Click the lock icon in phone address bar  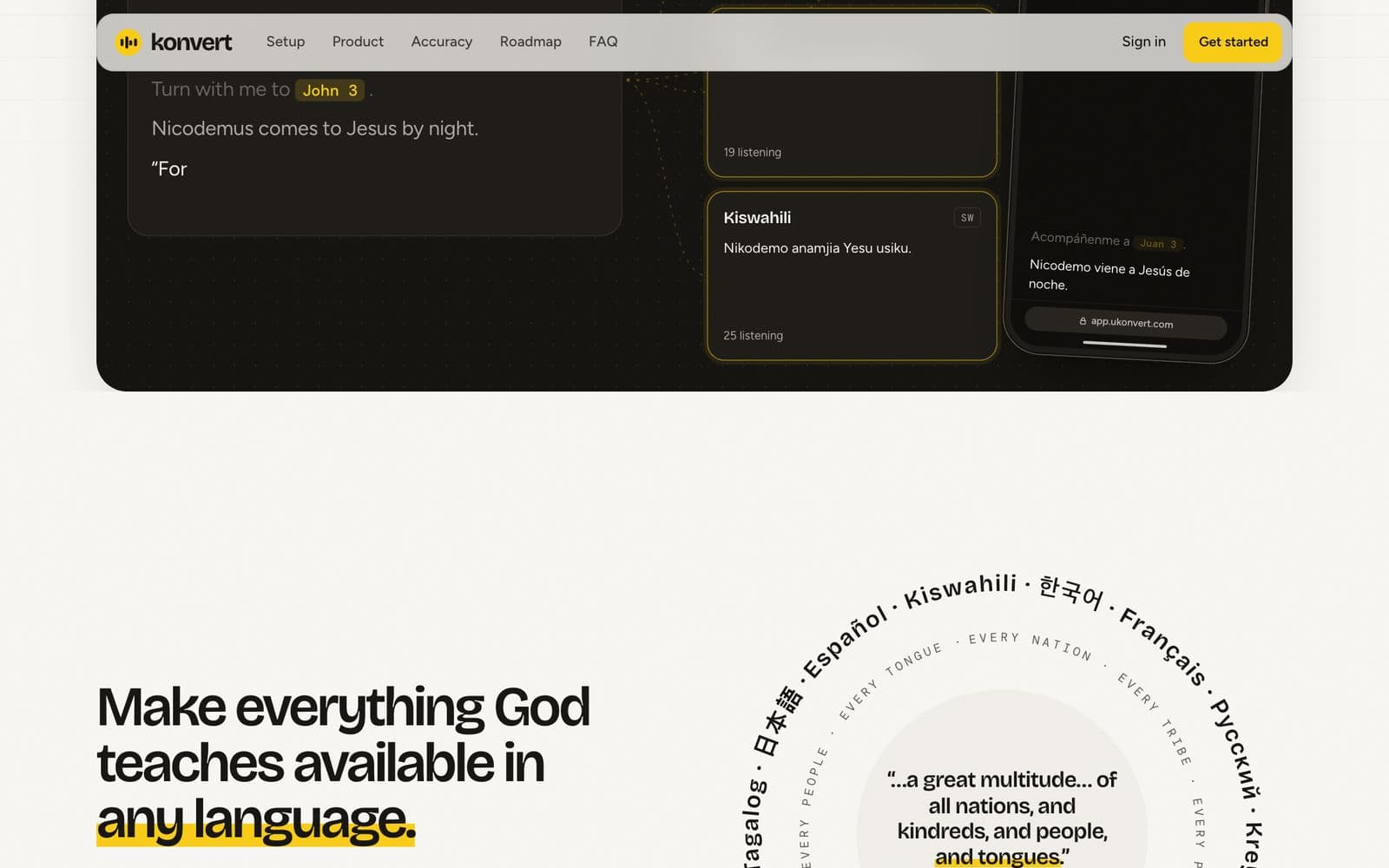pyautogui.click(x=1083, y=320)
